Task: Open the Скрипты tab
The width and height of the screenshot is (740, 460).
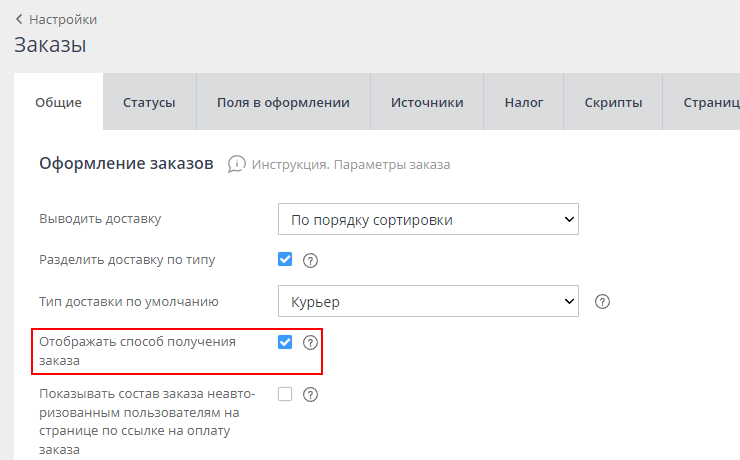Action: pyautogui.click(x=613, y=102)
